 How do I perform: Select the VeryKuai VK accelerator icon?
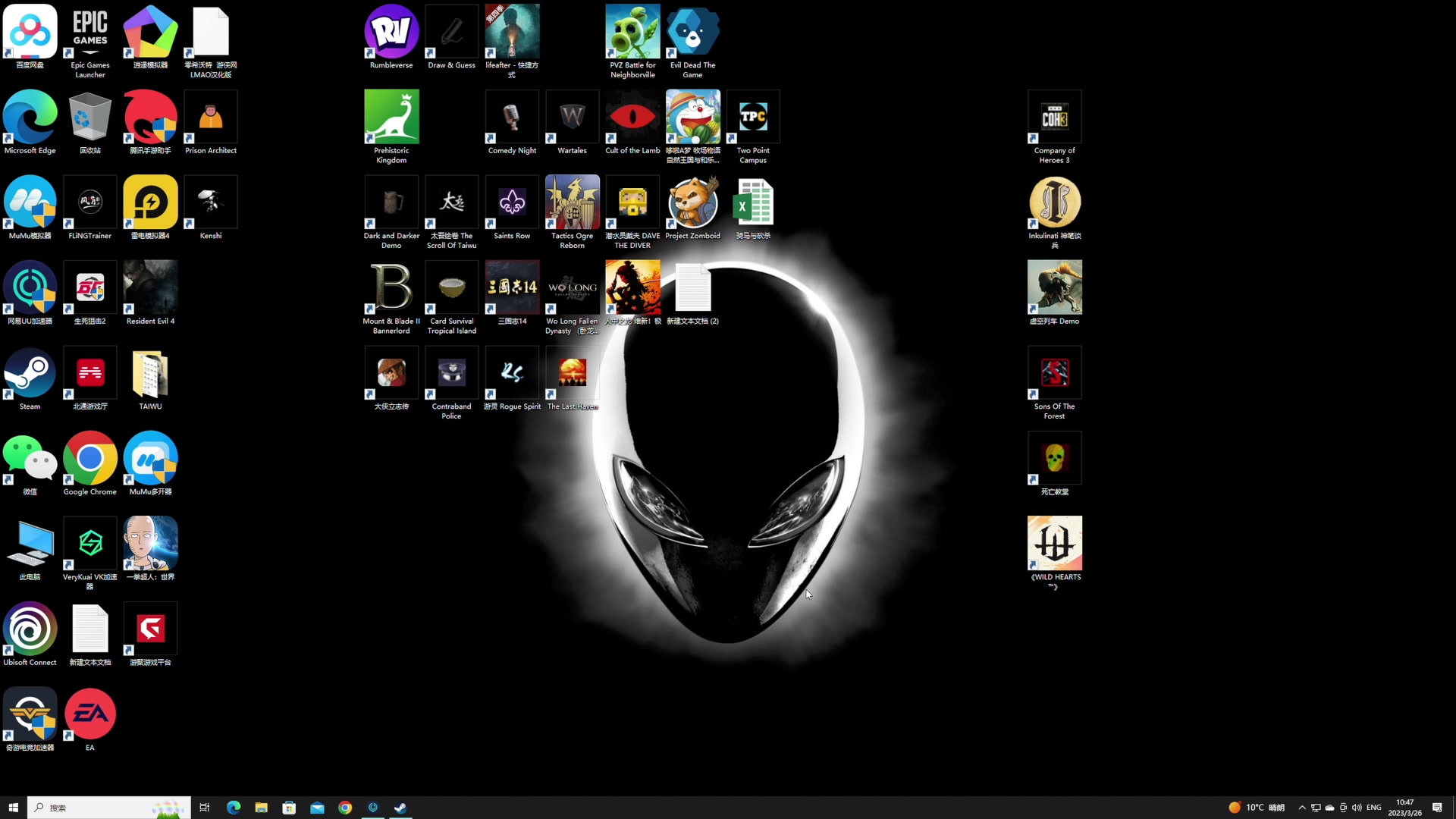pyautogui.click(x=90, y=554)
